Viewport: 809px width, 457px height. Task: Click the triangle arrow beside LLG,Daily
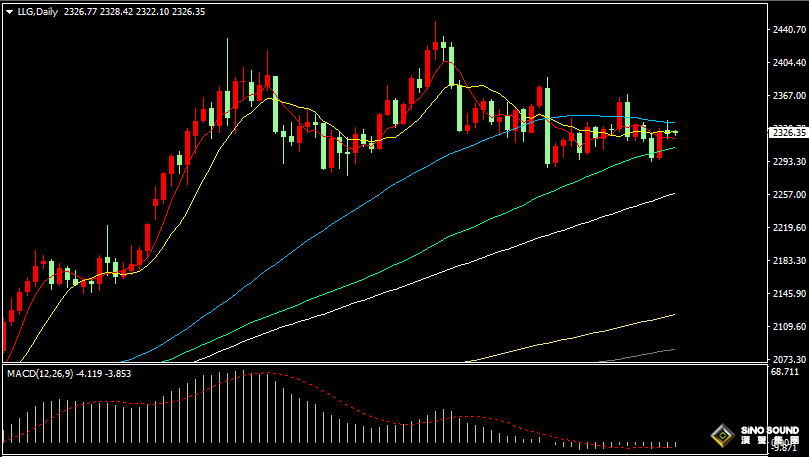tap(8, 11)
